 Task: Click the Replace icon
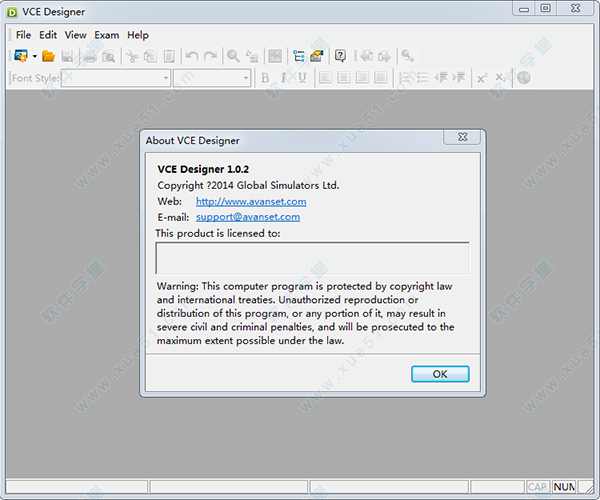tap(252, 56)
